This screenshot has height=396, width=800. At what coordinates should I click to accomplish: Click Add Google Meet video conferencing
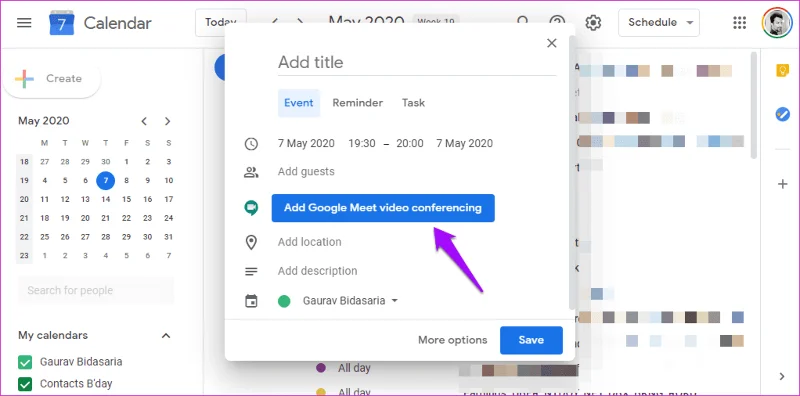(383, 208)
